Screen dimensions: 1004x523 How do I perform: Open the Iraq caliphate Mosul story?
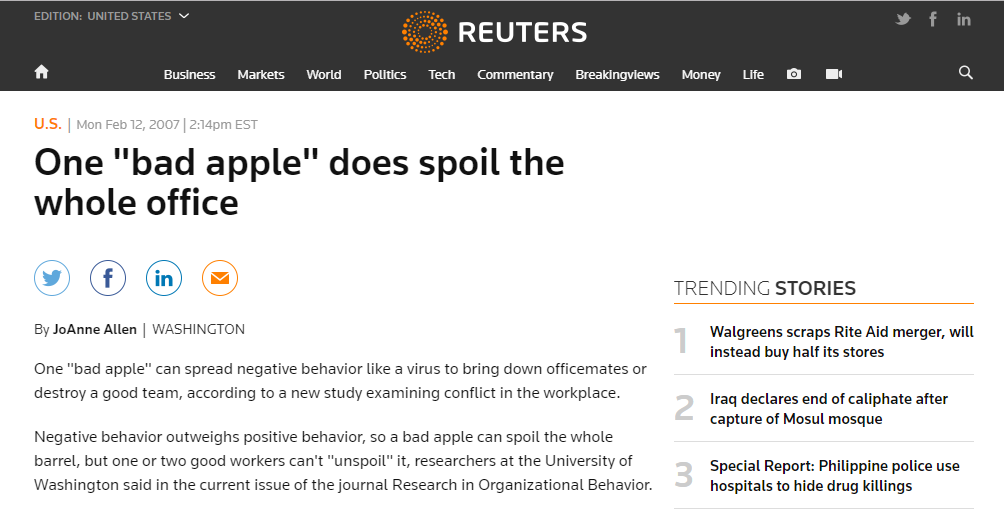pyautogui.click(x=828, y=408)
